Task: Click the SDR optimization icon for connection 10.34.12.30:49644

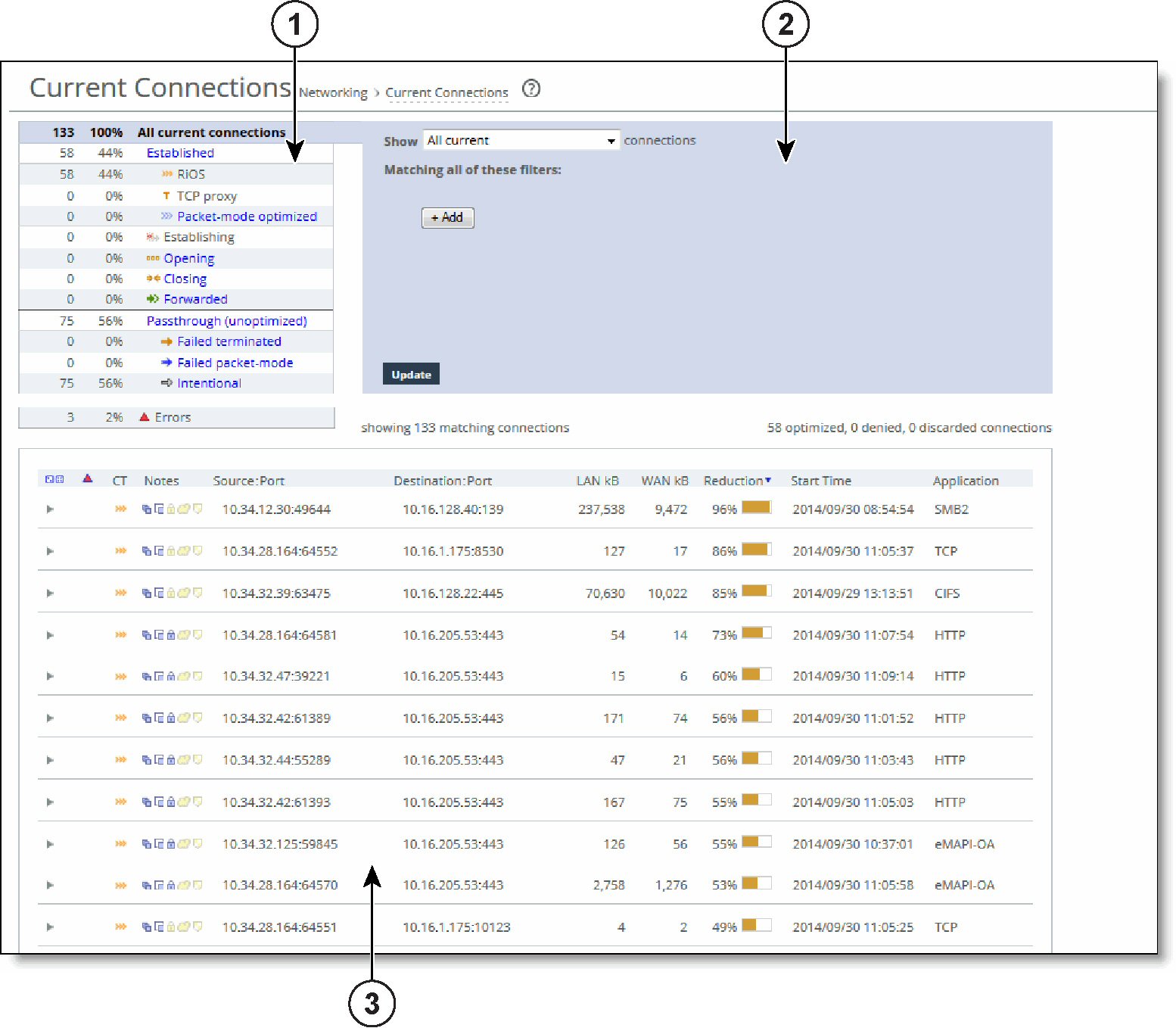Action: pyautogui.click(x=146, y=509)
